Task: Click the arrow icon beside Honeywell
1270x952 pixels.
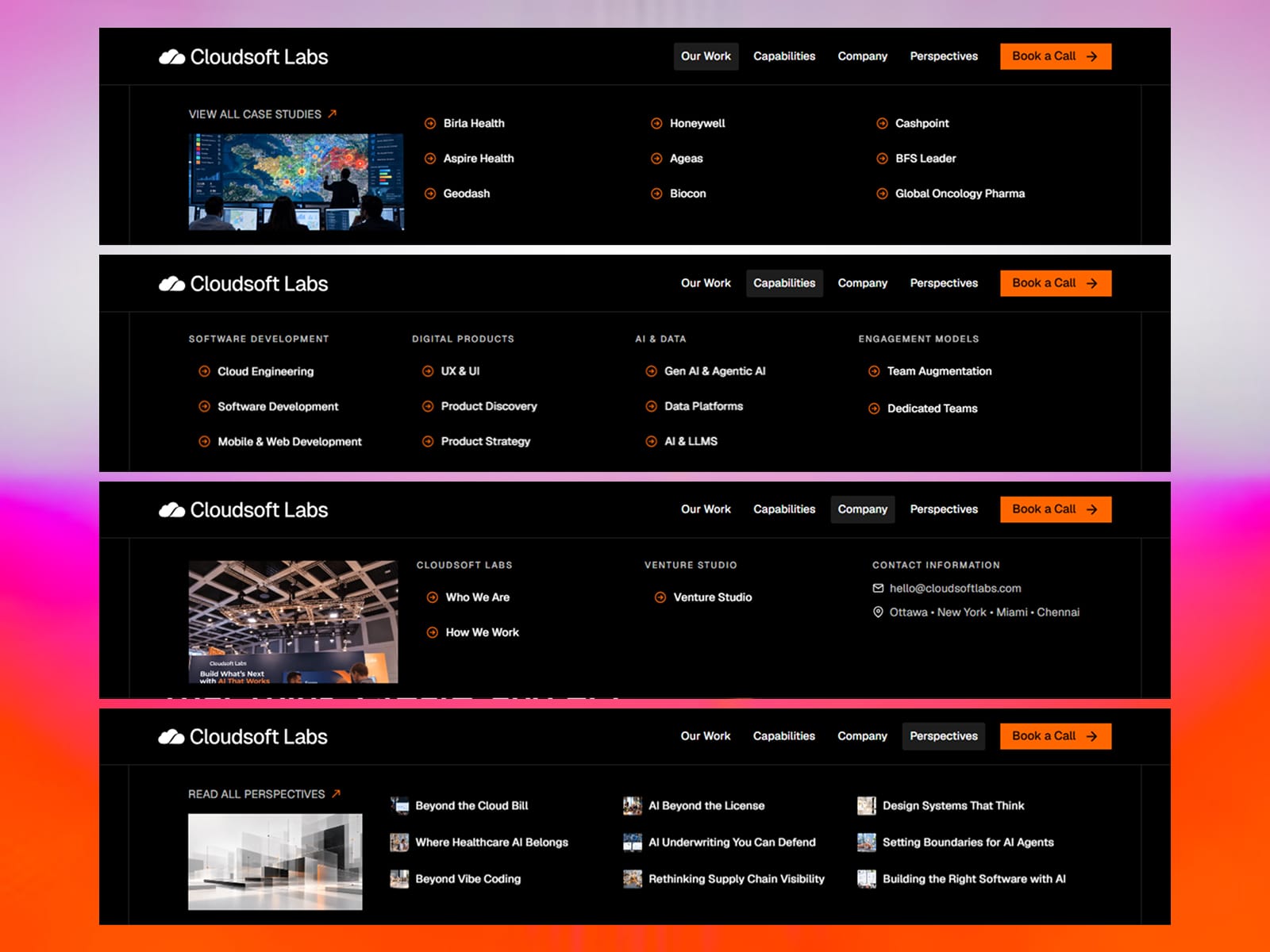Action: pyautogui.click(x=656, y=124)
